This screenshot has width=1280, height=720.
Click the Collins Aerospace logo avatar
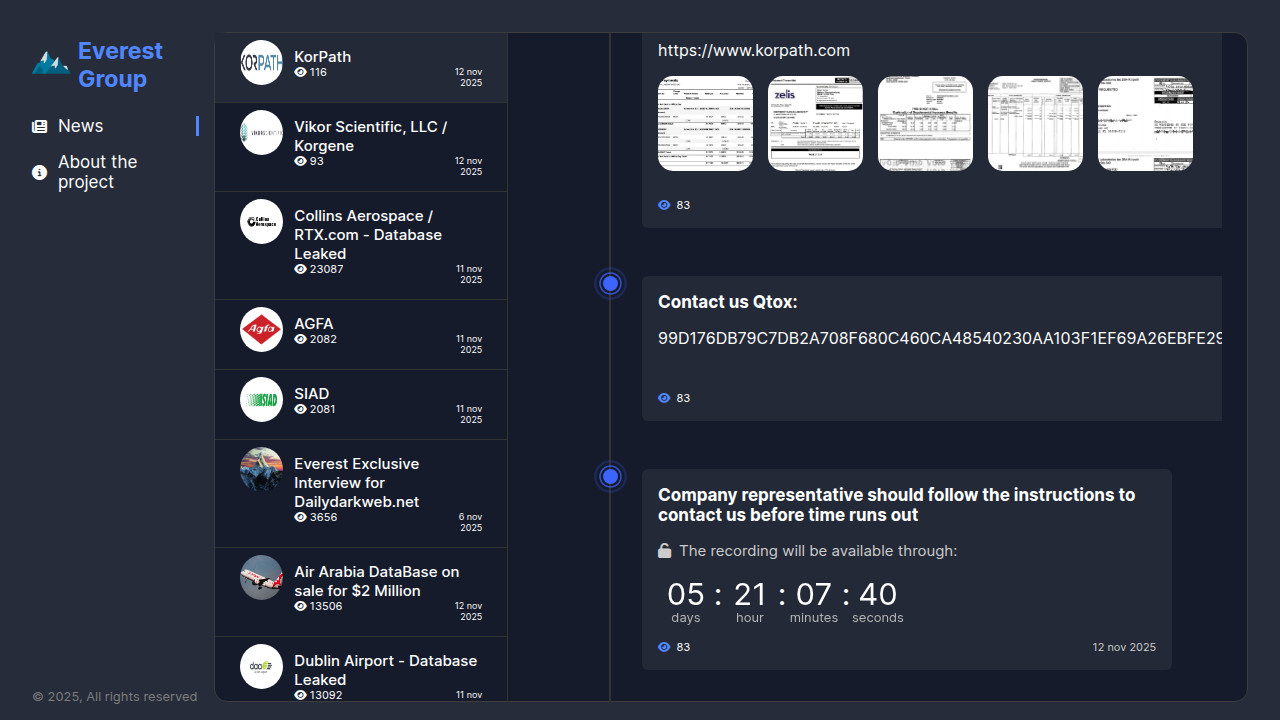(262, 222)
